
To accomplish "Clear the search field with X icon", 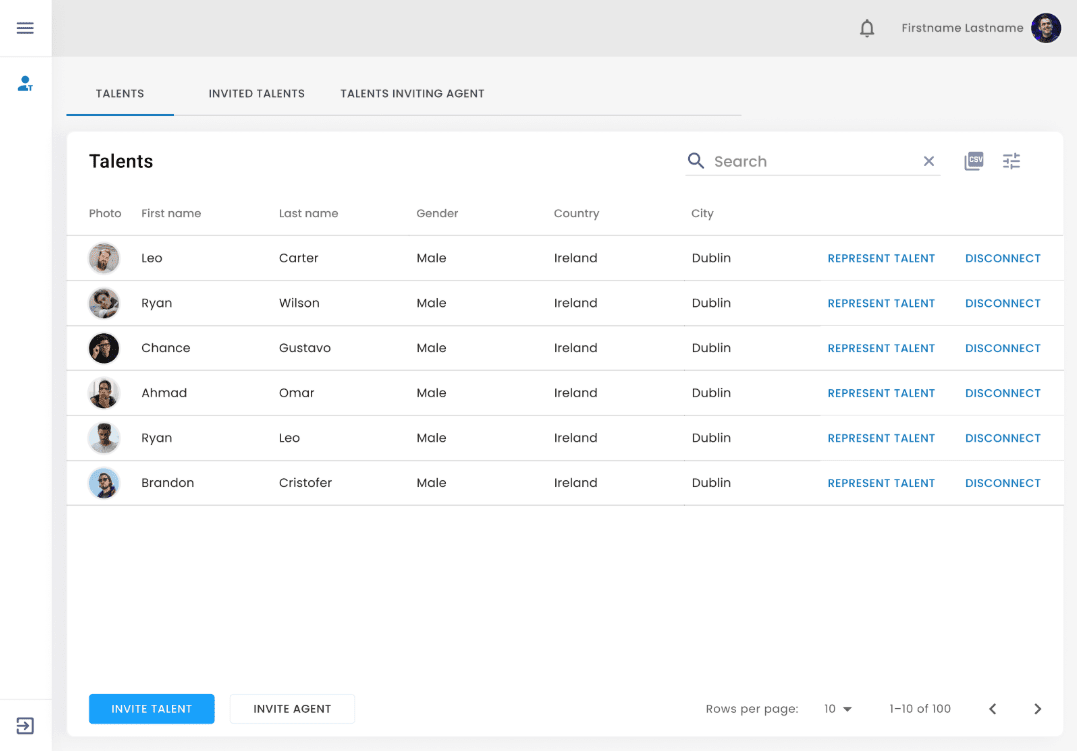I will [928, 161].
